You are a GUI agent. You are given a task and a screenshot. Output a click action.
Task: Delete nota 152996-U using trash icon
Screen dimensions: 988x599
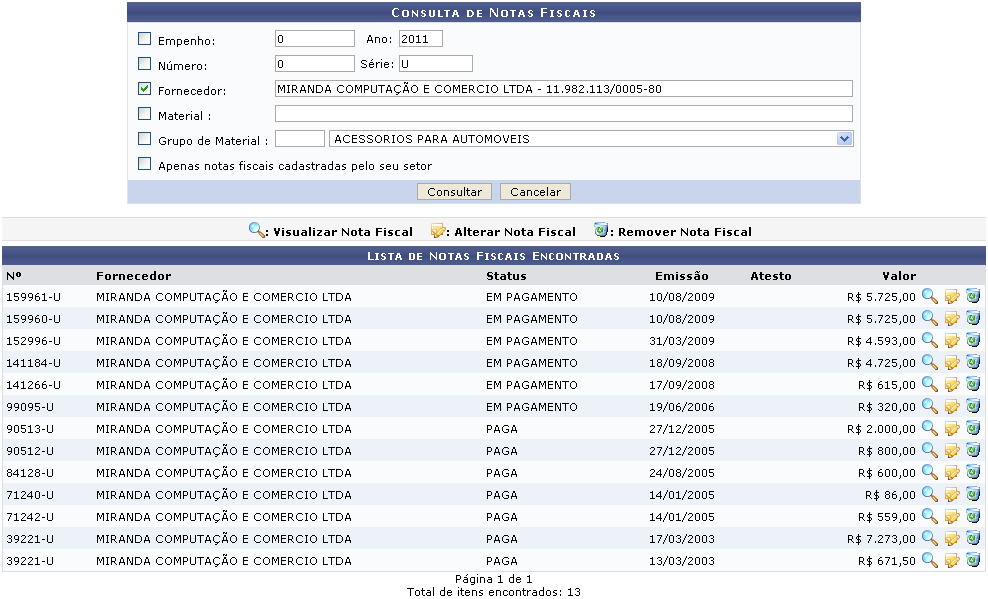click(x=973, y=340)
